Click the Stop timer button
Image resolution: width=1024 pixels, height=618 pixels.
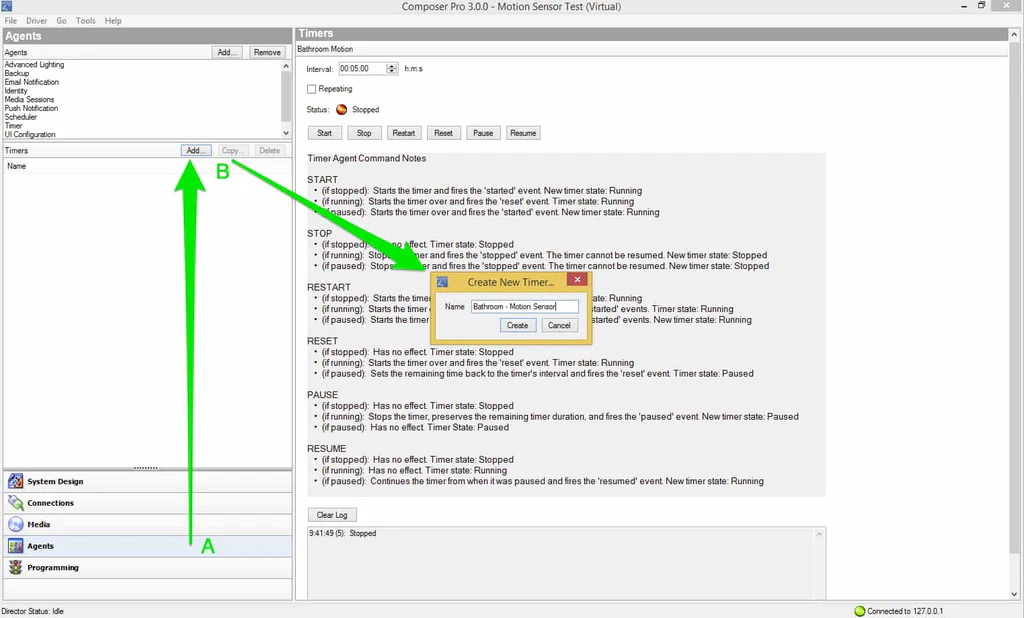pyautogui.click(x=364, y=133)
